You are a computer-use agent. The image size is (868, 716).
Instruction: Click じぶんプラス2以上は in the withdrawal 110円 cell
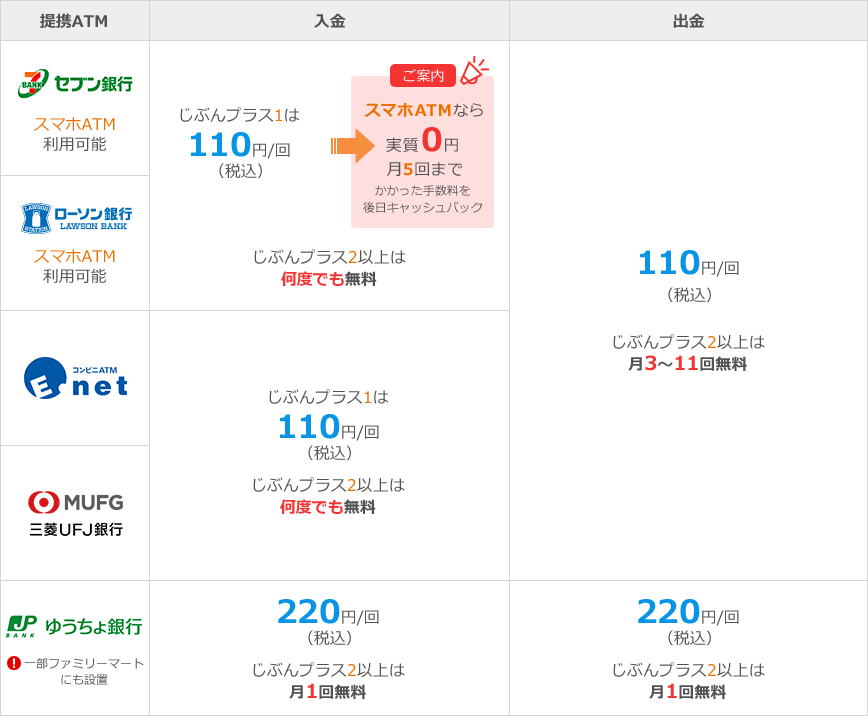click(x=688, y=342)
